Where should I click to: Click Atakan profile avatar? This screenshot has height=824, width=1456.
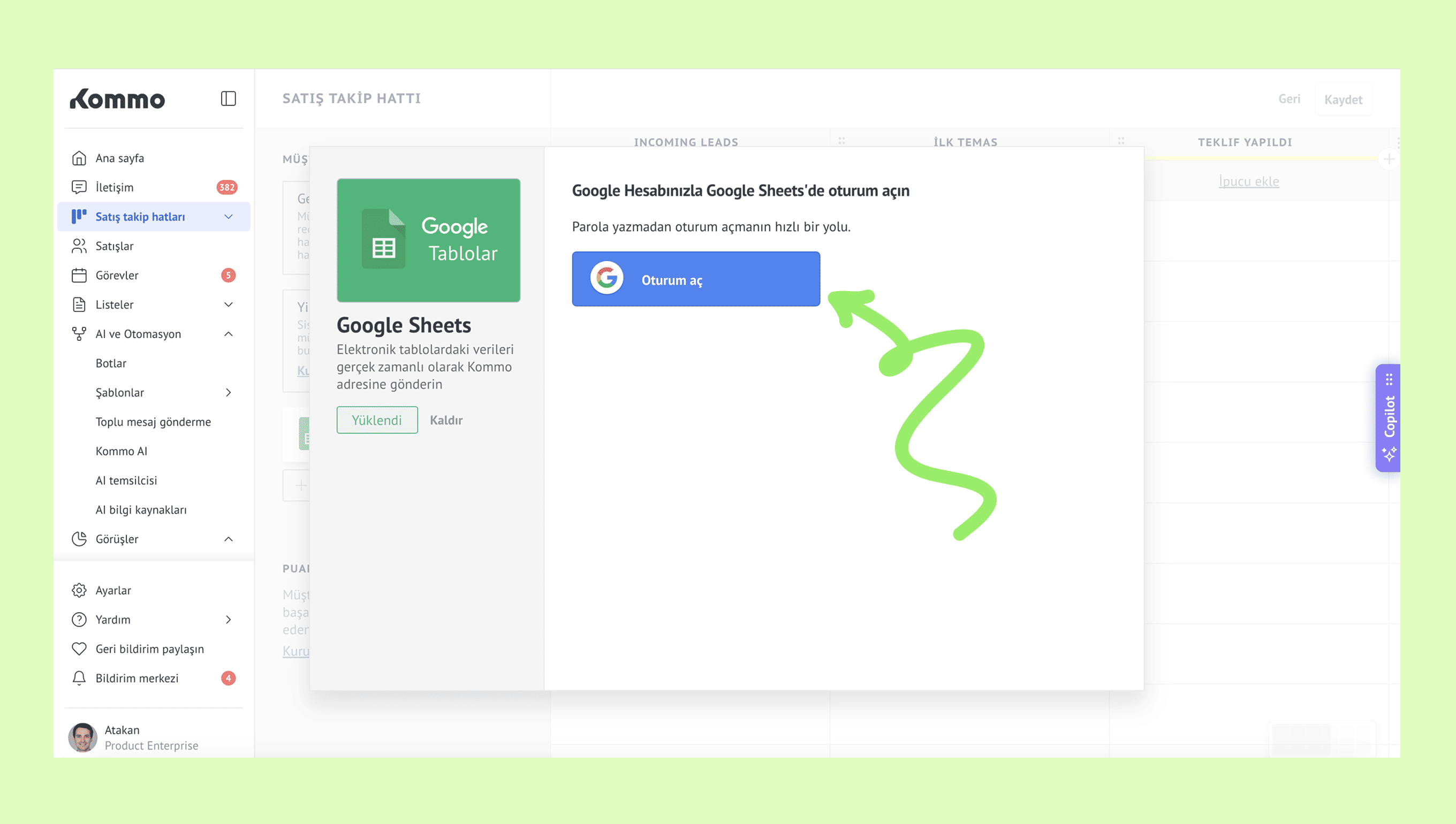82,737
